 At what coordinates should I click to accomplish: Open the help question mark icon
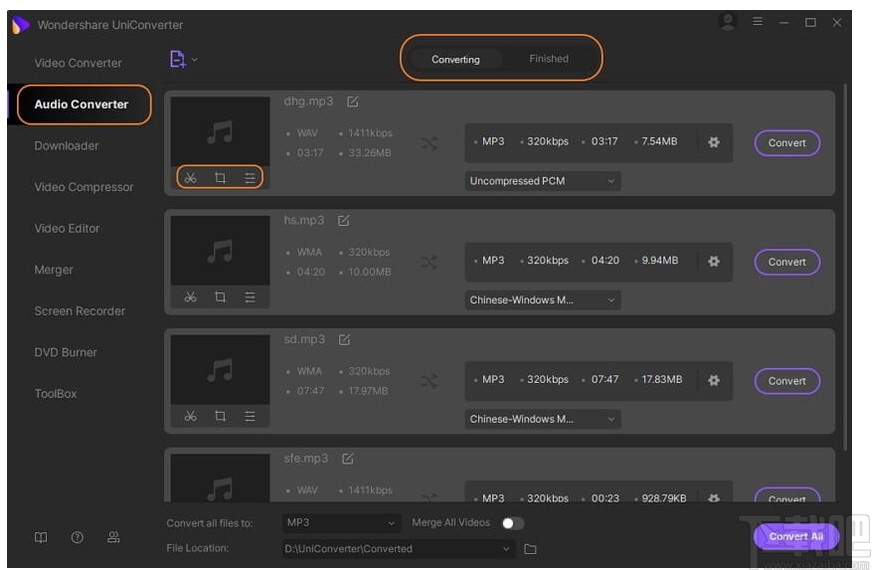(77, 537)
